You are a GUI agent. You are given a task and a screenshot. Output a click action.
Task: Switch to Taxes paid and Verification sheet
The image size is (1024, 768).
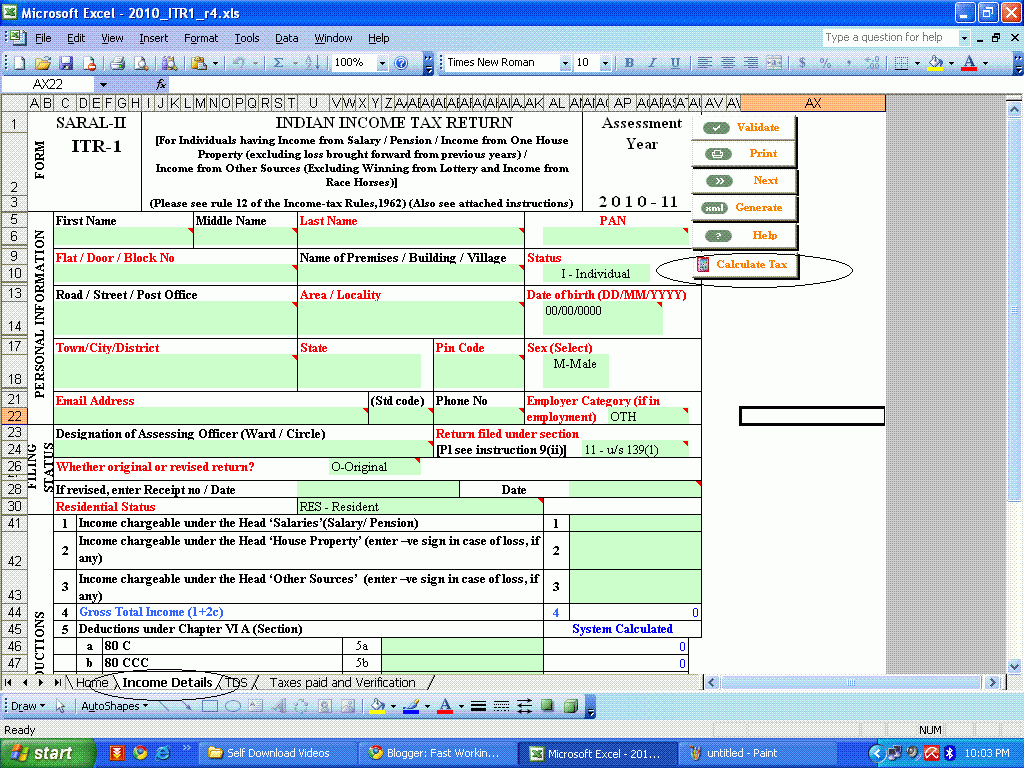(x=343, y=683)
